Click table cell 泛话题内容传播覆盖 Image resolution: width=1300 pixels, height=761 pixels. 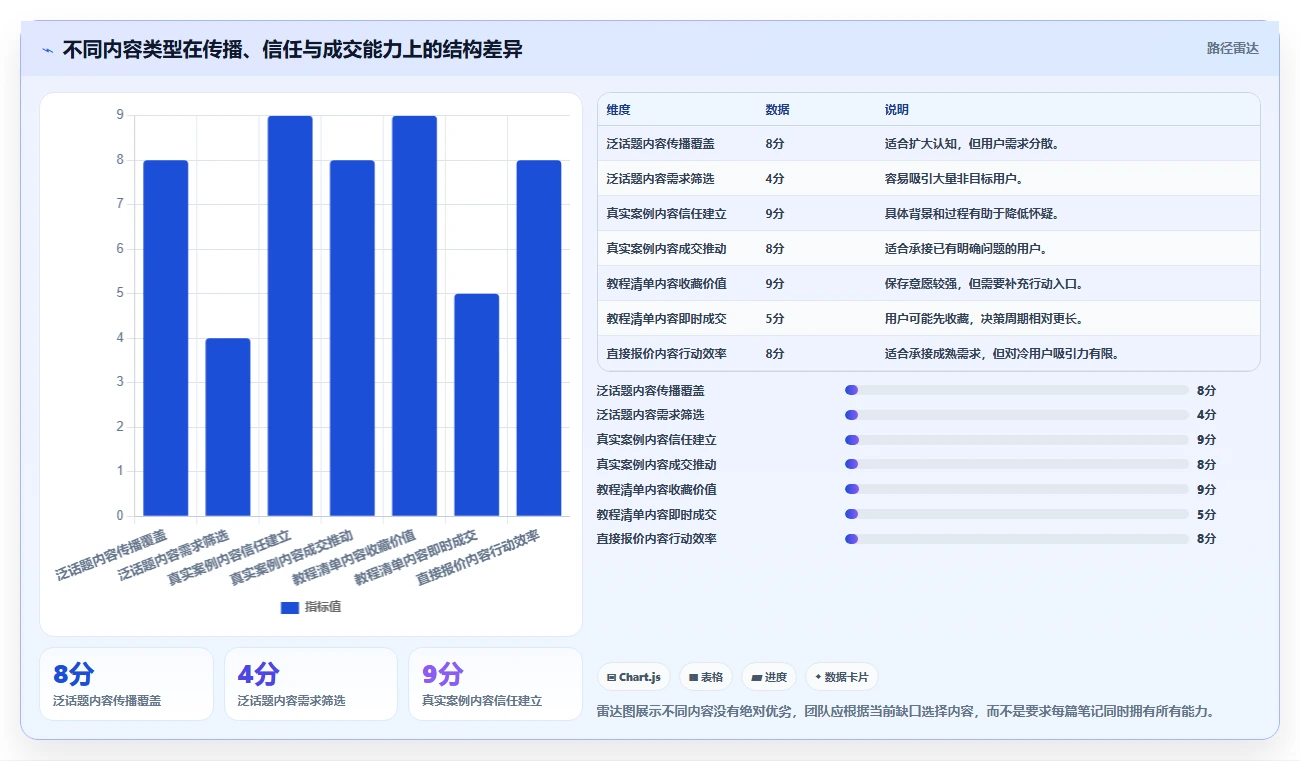660,144
